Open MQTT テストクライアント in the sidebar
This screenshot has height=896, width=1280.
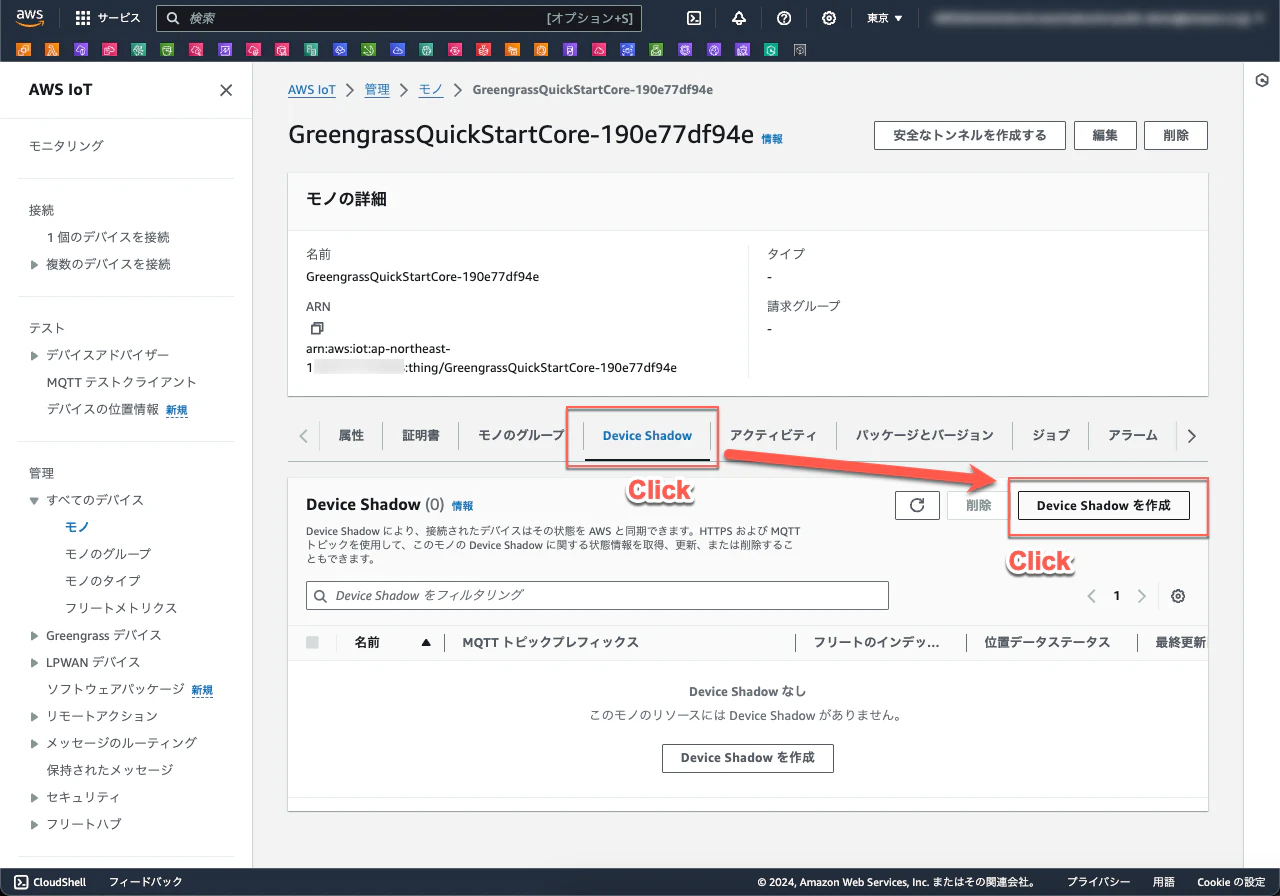pos(121,382)
